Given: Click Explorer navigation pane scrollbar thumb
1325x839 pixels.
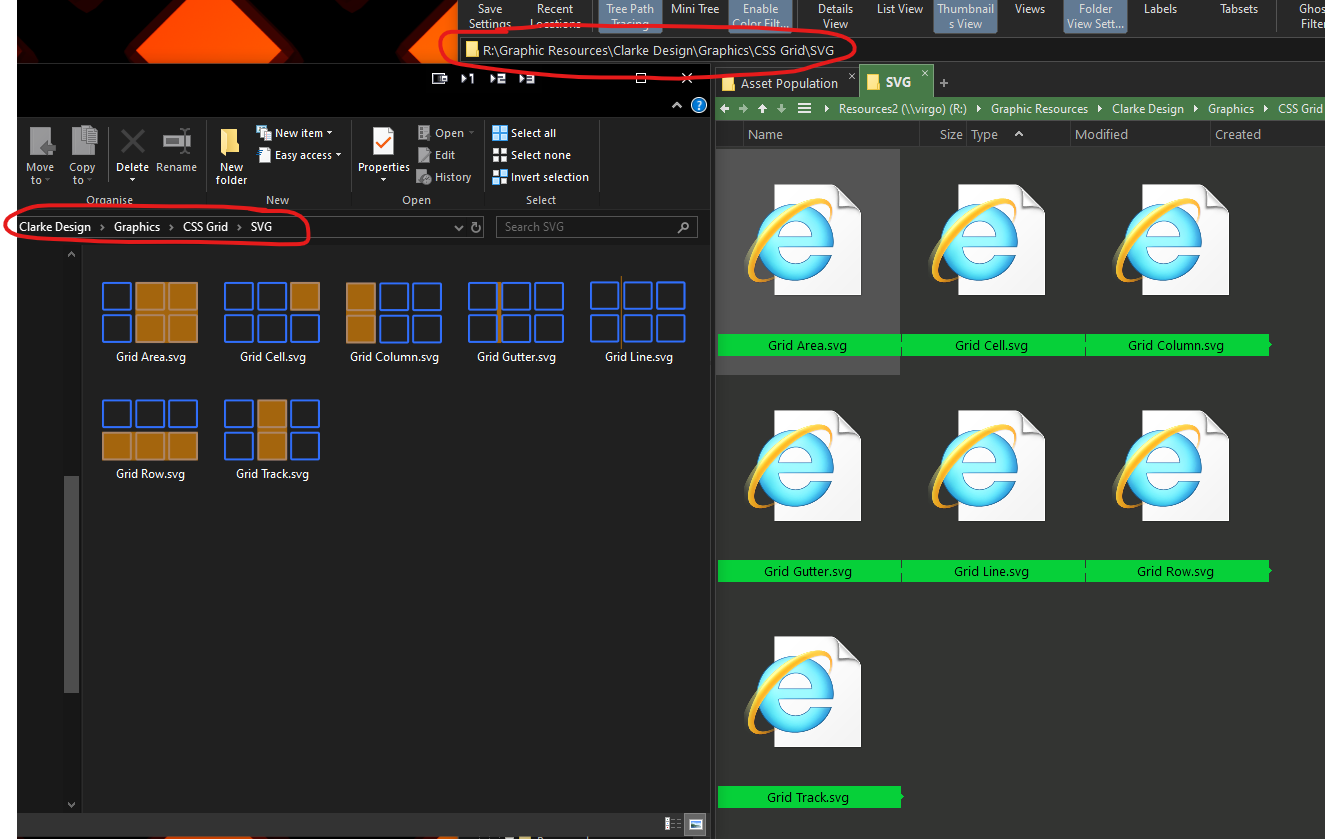Looking at the screenshot, I should pos(71,584).
